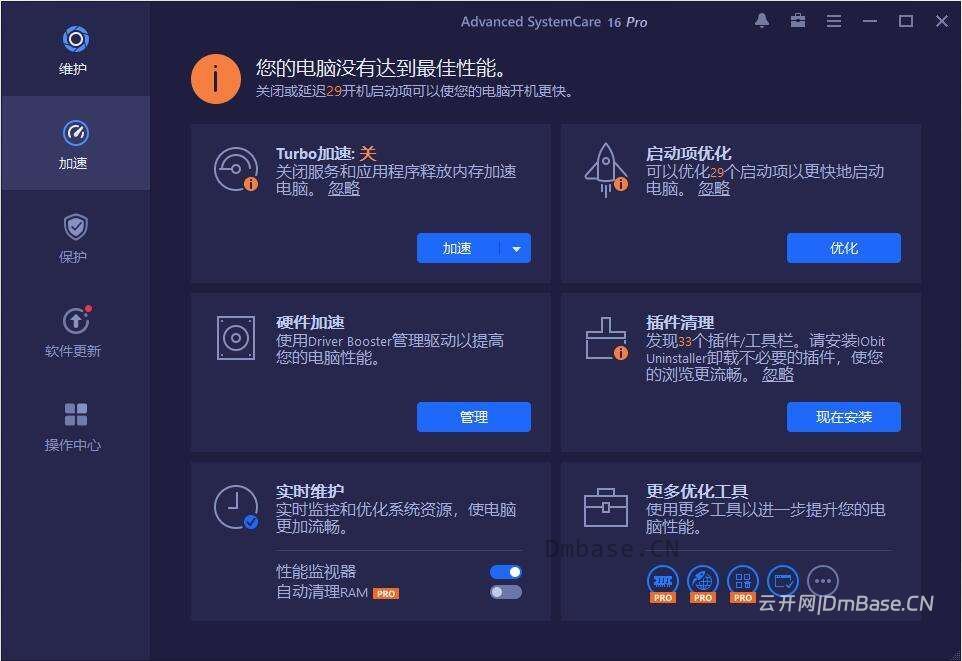Toggle the 自动清理RAM switch on

pyautogui.click(x=506, y=592)
